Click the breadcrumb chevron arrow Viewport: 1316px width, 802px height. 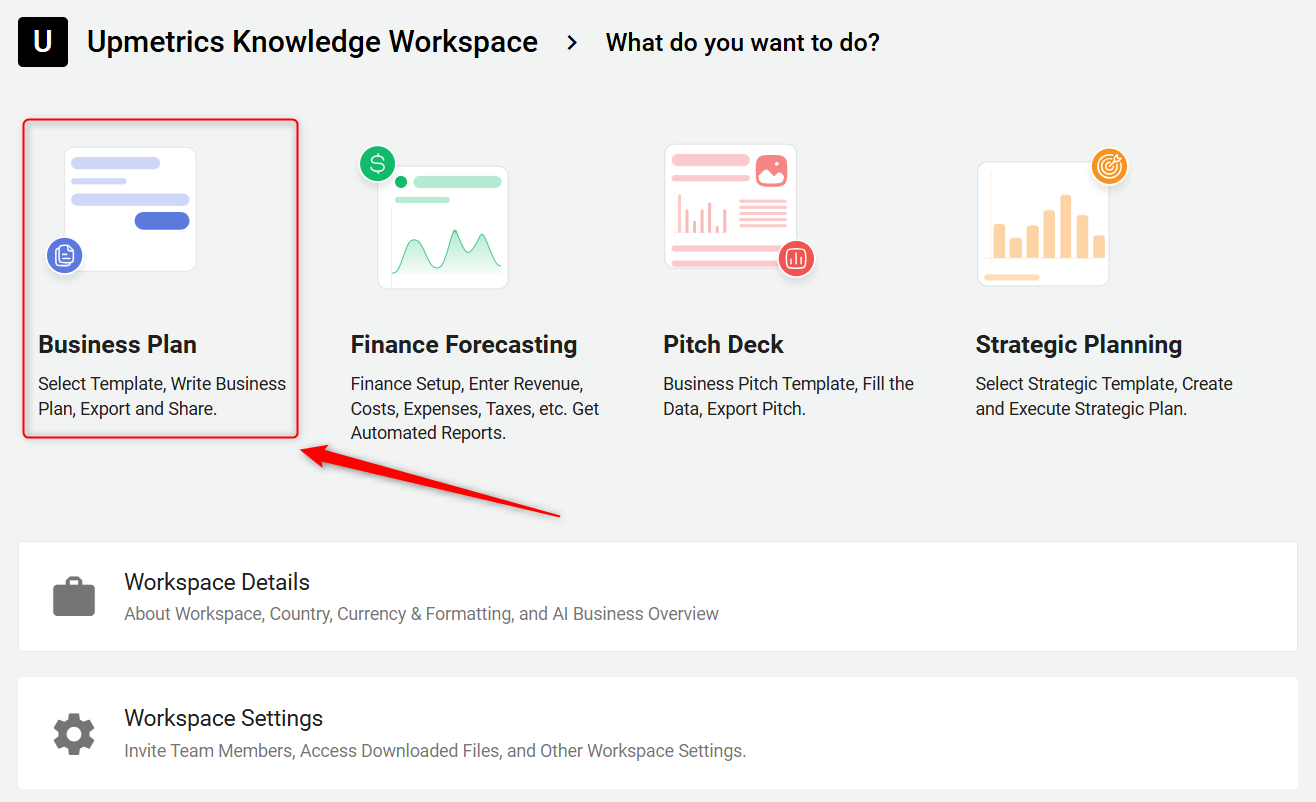(572, 43)
